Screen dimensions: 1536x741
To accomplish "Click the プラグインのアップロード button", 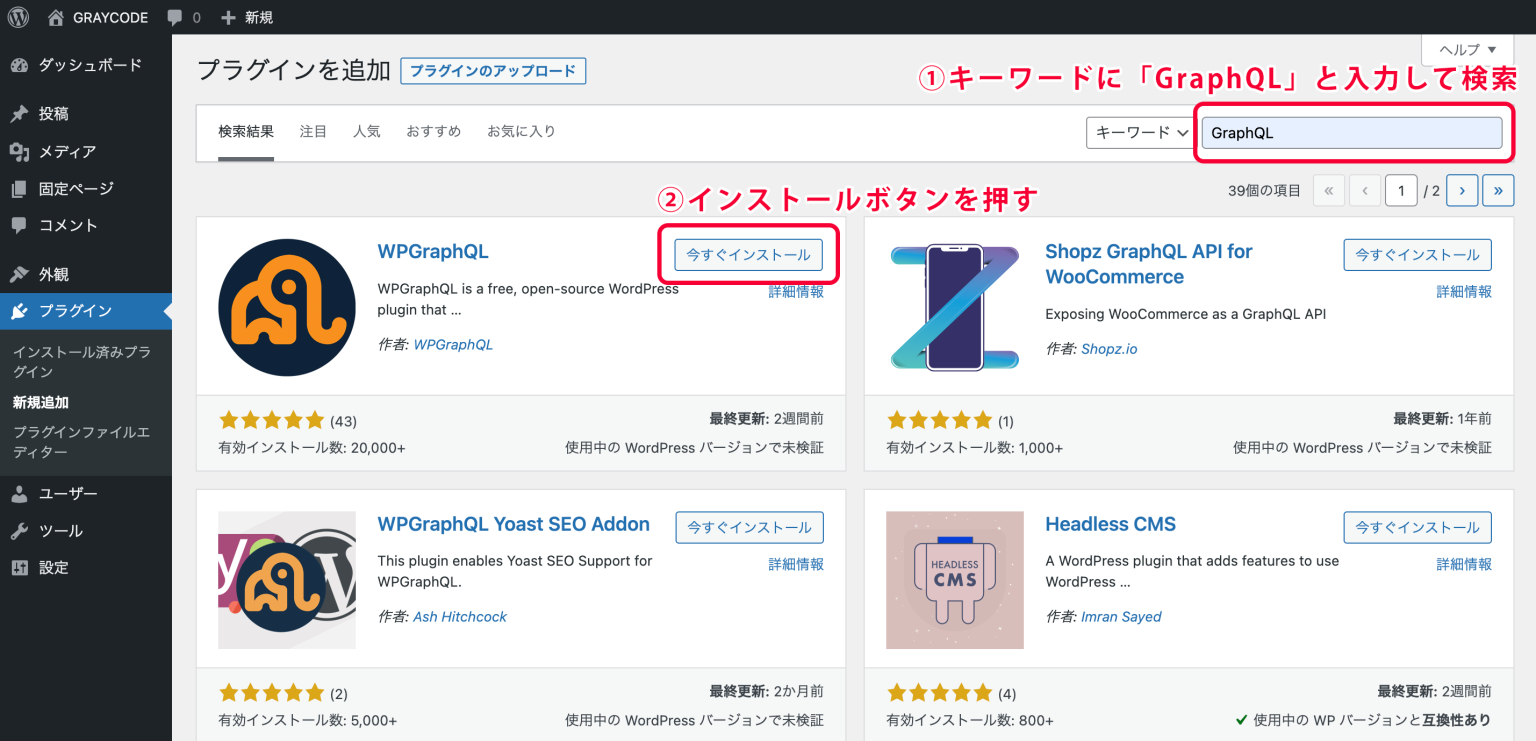I will tap(493, 71).
